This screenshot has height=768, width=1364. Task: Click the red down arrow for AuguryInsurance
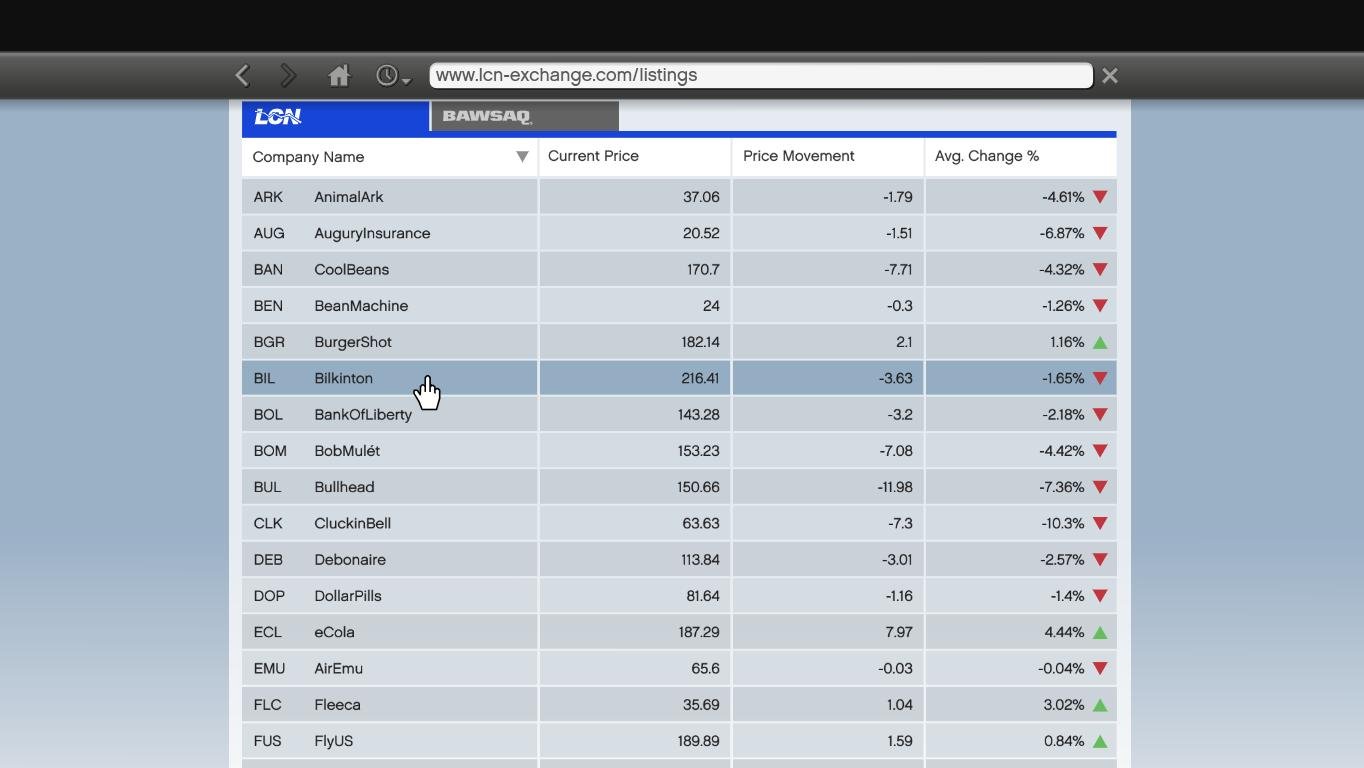[1100, 233]
